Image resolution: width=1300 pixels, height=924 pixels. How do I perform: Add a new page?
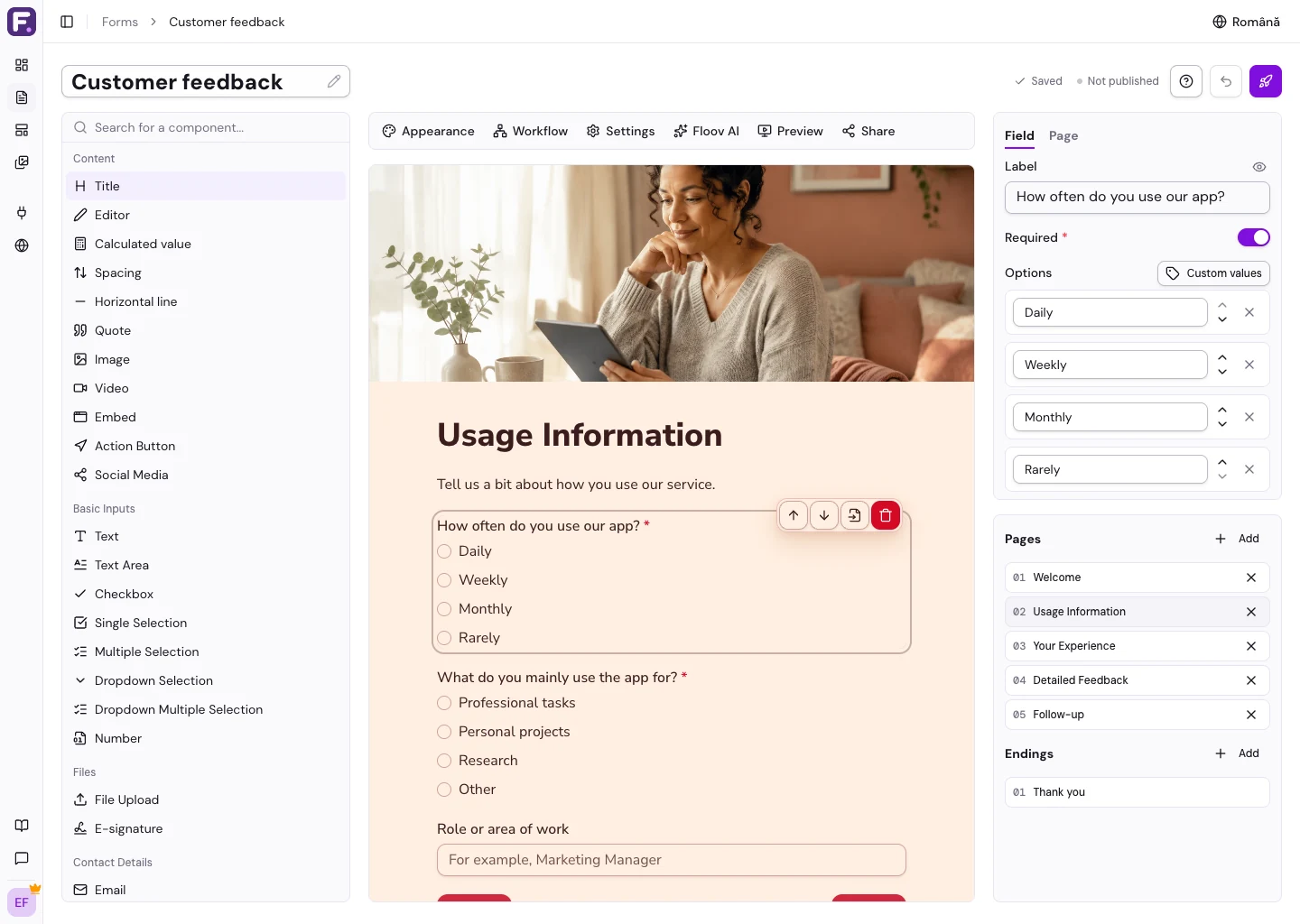tap(1237, 539)
